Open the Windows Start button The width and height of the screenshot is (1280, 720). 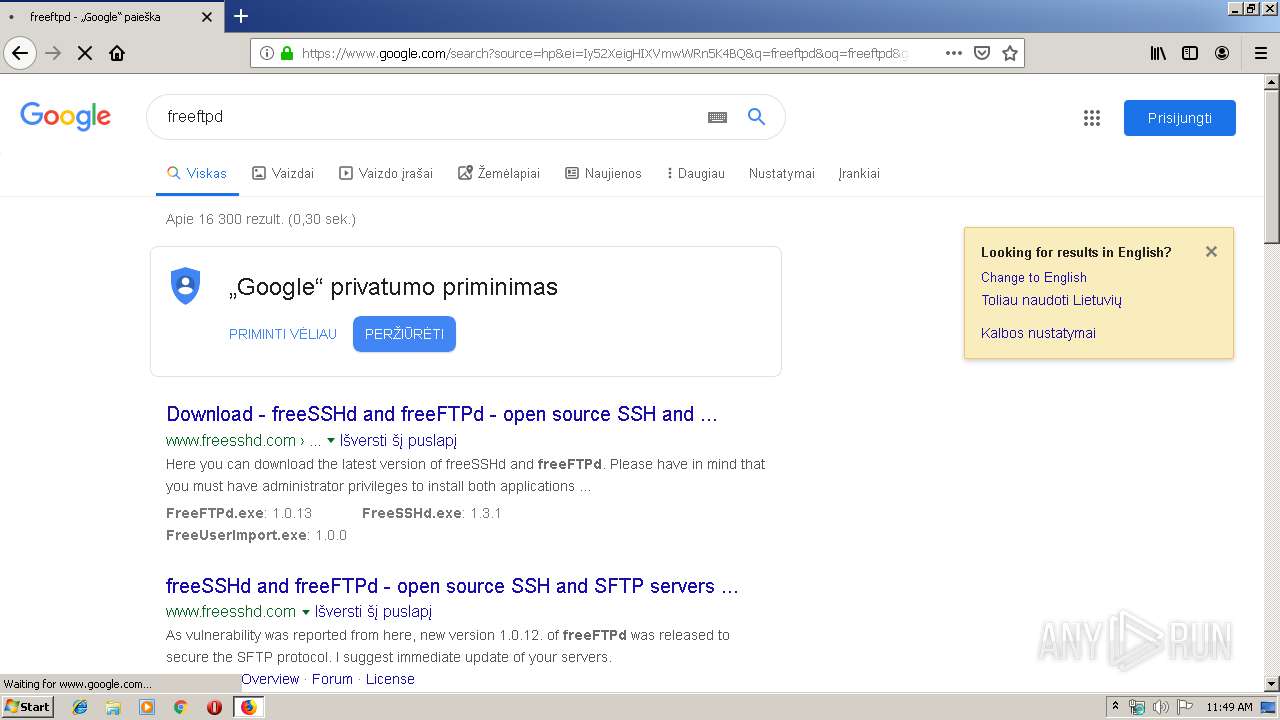[x=27, y=707]
